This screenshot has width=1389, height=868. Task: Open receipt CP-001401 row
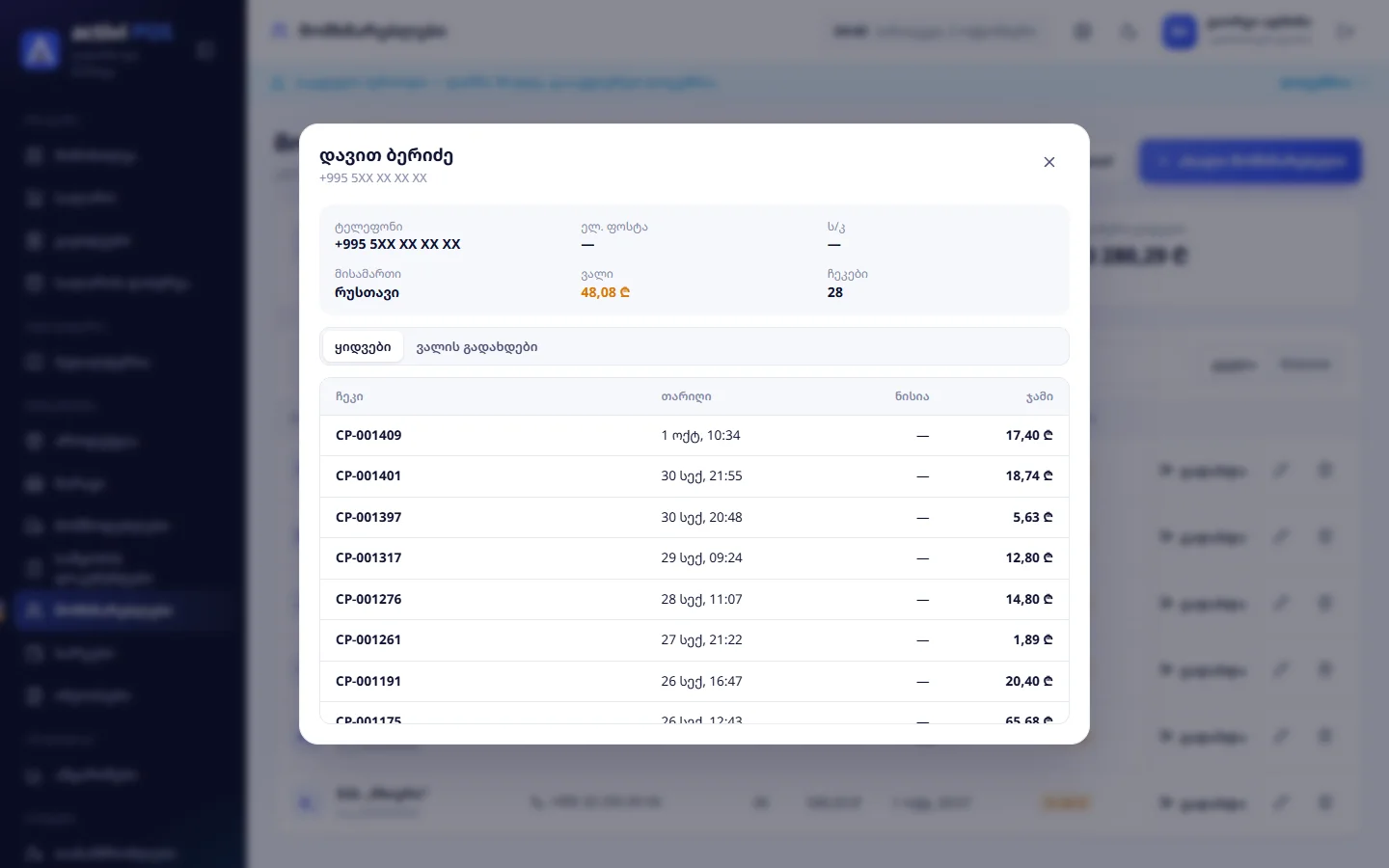coord(694,476)
